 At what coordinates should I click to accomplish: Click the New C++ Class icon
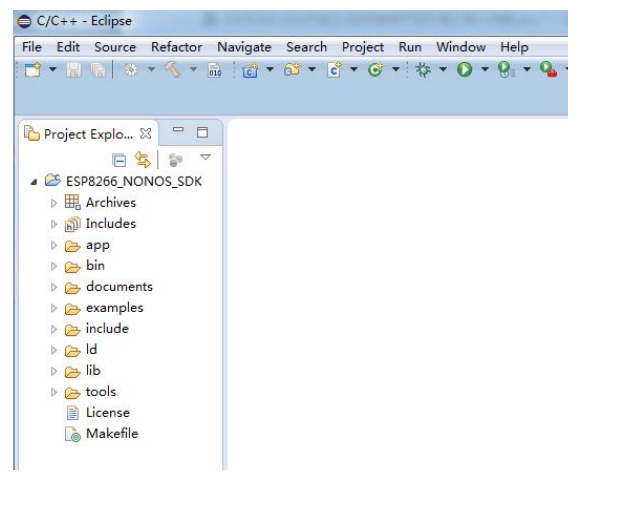pyautogui.click(x=375, y=70)
